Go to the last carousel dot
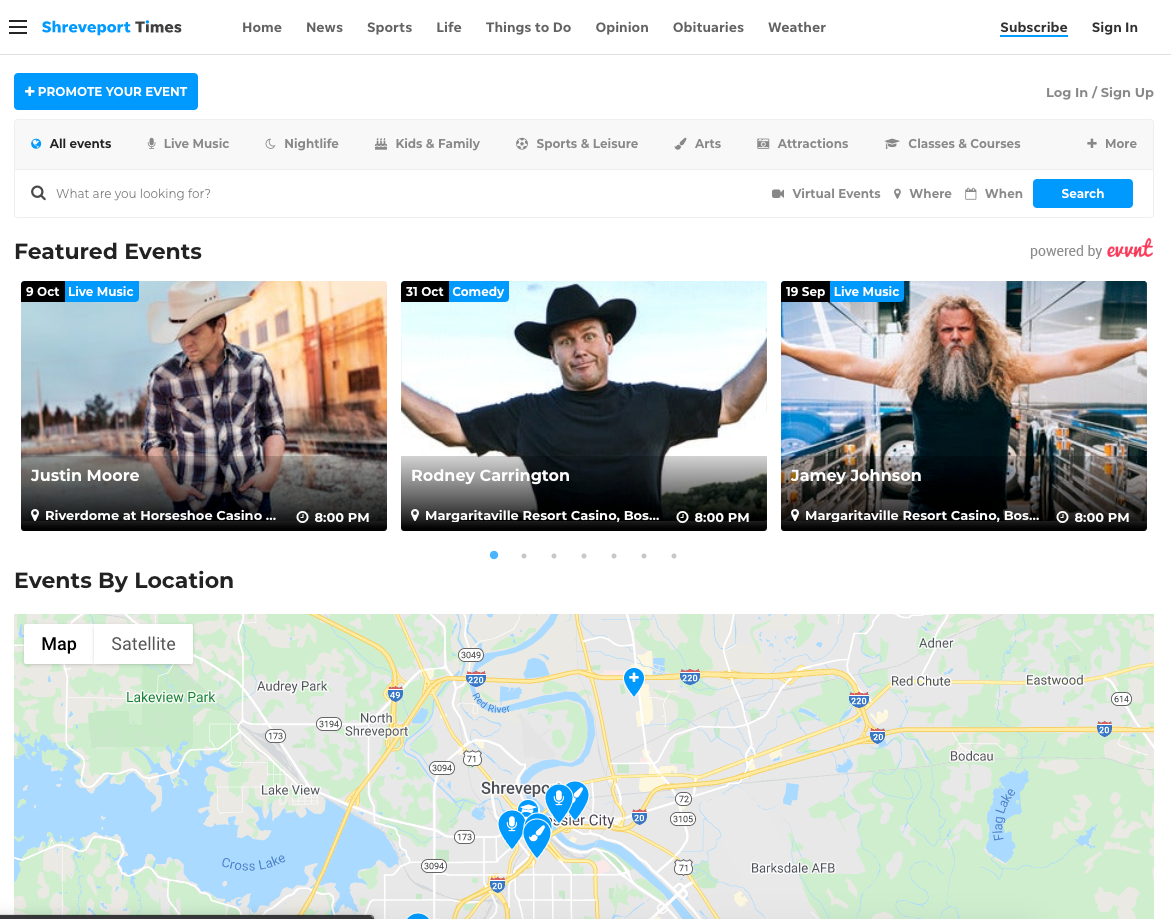 coord(674,555)
